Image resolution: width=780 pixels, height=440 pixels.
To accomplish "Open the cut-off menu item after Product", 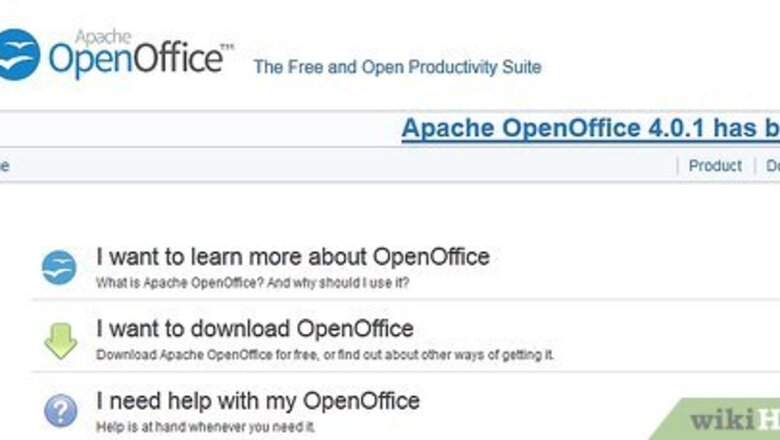I will pyautogui.click(x=773, y=166).
